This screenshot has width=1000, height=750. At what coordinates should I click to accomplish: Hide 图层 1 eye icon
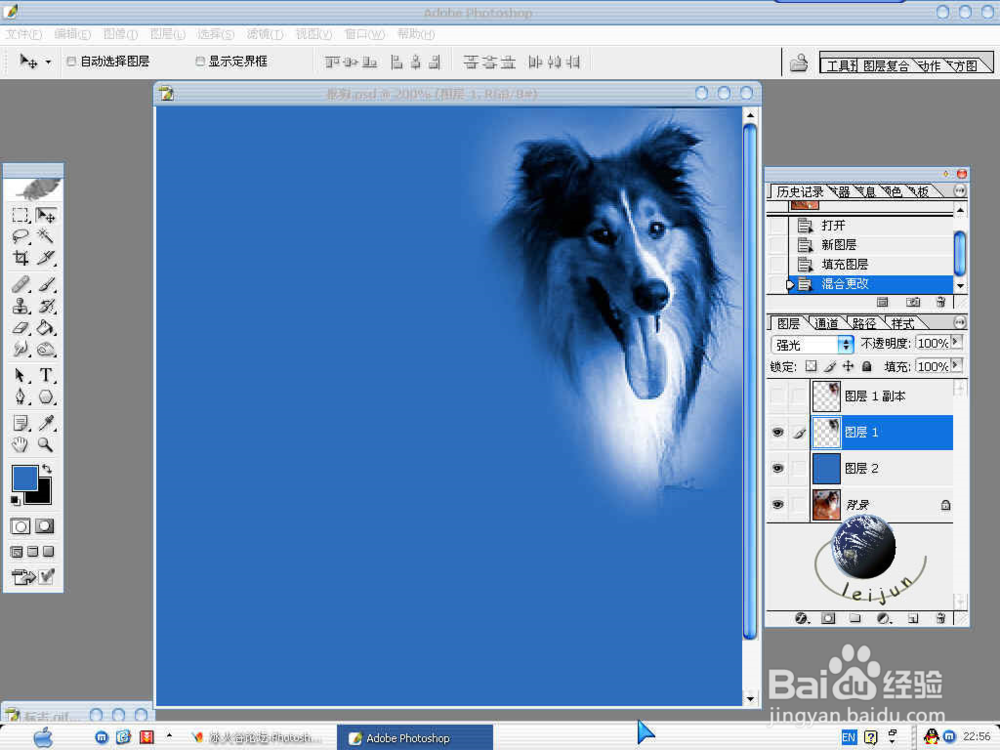click(777, 432)
